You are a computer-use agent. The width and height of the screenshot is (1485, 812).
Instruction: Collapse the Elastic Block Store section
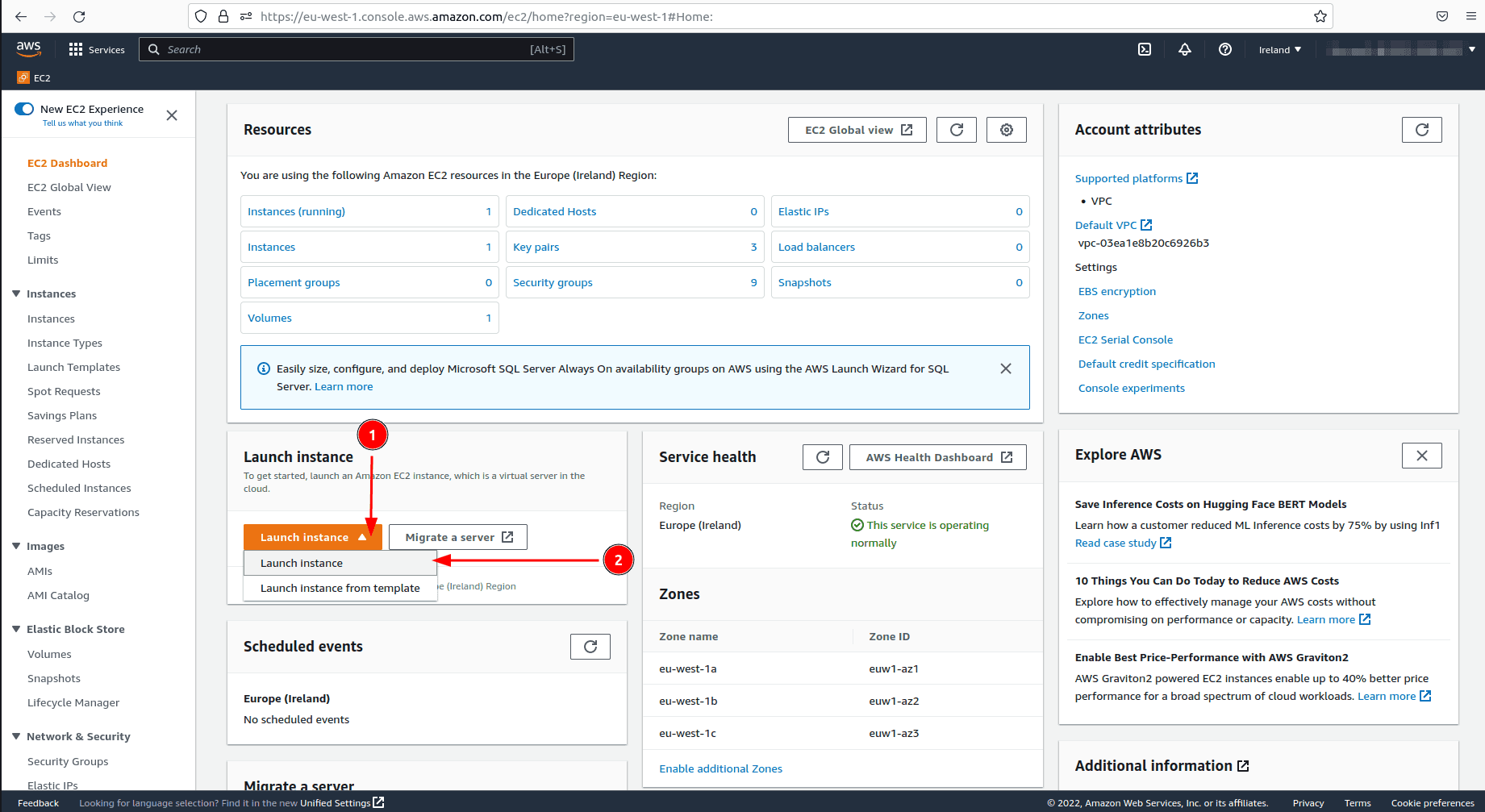coord(16,629)
